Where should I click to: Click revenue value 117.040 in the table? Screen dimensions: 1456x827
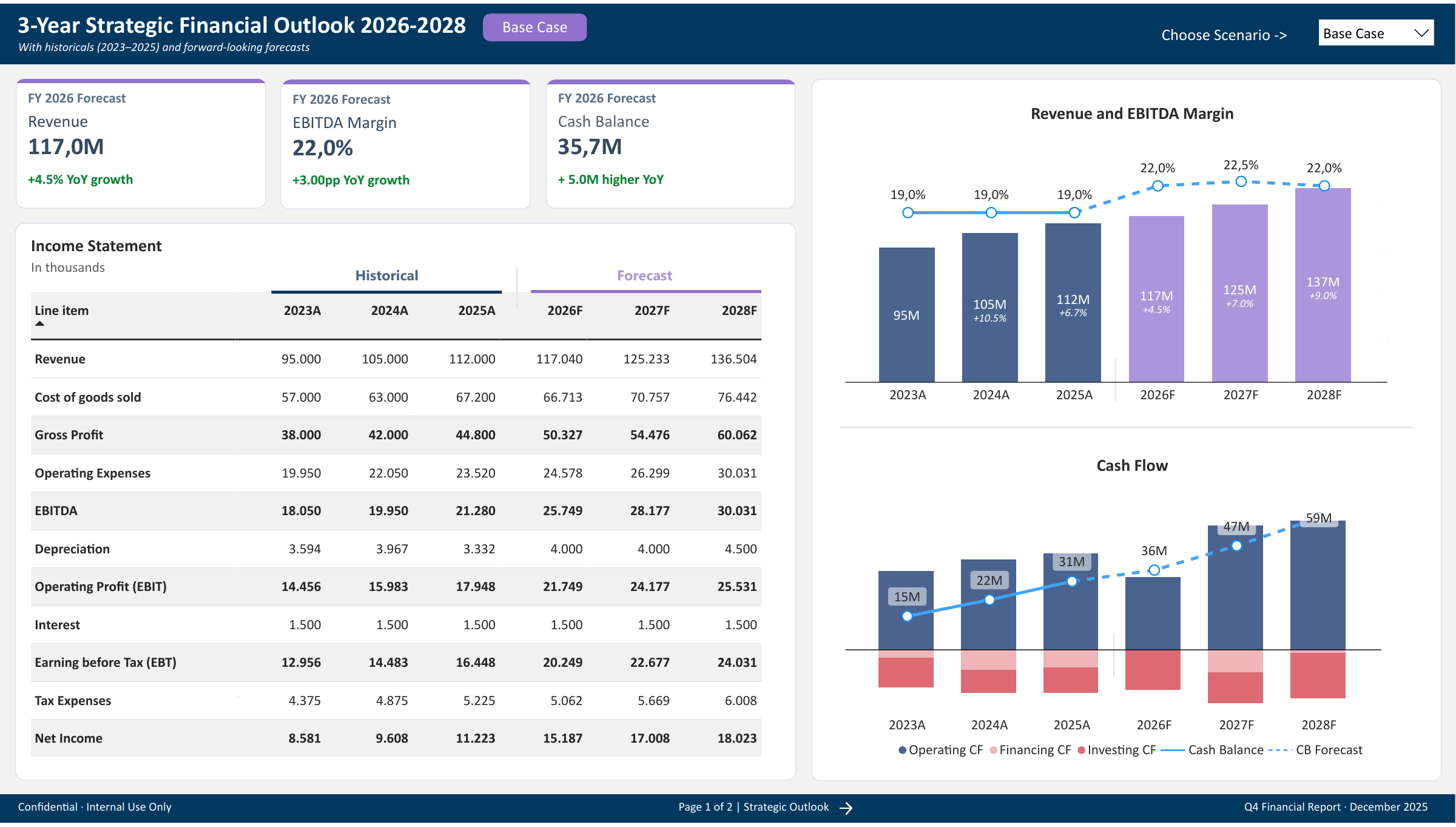click(x=559, y=359)
